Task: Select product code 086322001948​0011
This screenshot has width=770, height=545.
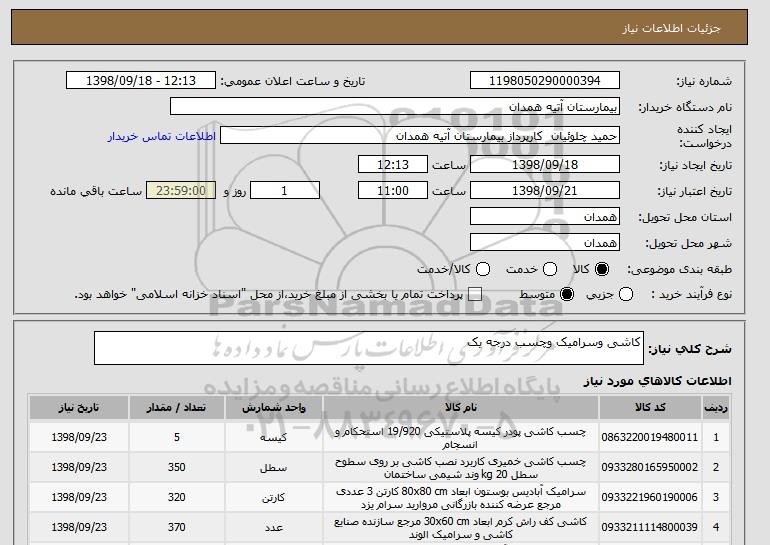Action: coord(649,437)
